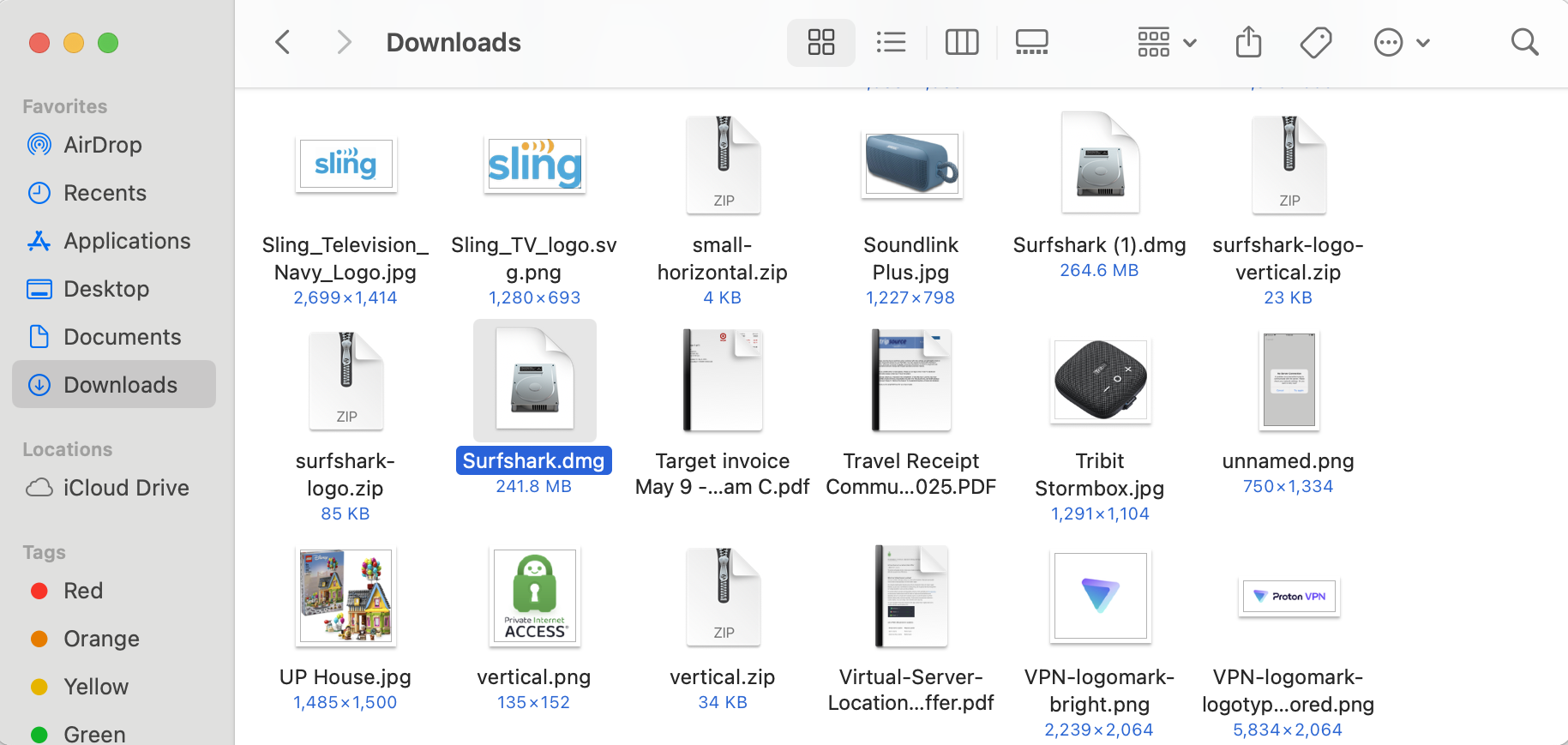Select the UP House.jpg thumbnail
The width and height of the screenshot is (1568, 745).
pos(345,597)
